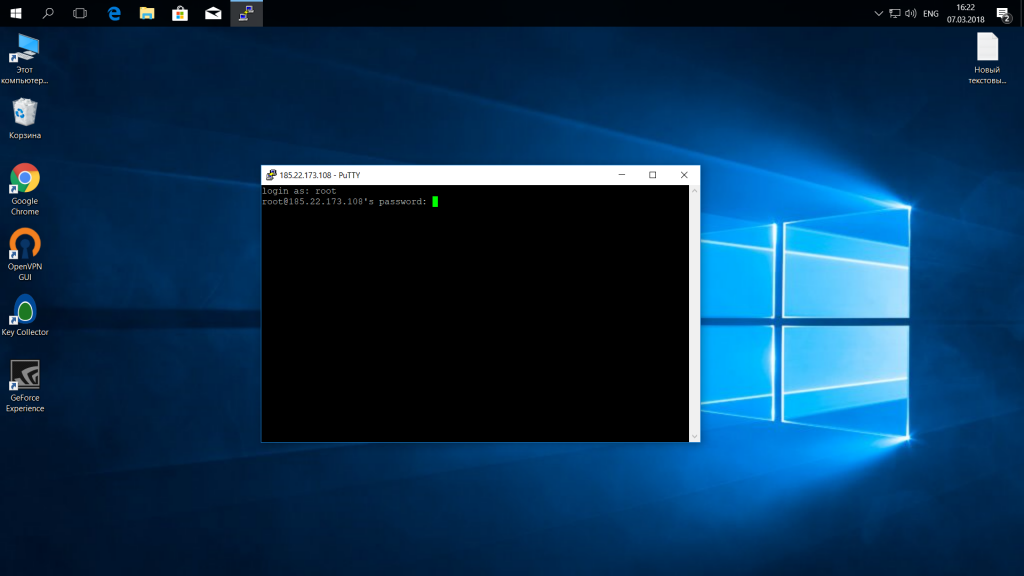This screenshot has height=576, width=1024.
Task: Select the Новый текстовый document file
Action: pos(987,48)
